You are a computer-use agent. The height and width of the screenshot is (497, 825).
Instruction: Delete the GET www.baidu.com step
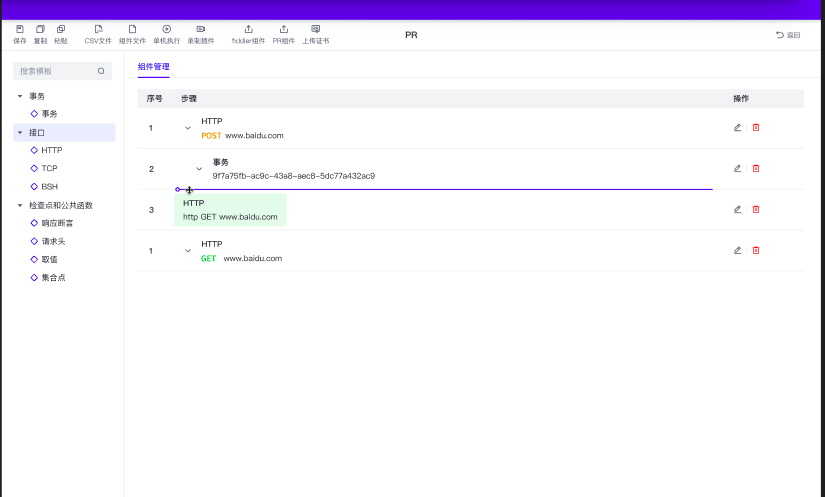pos(756,250)
